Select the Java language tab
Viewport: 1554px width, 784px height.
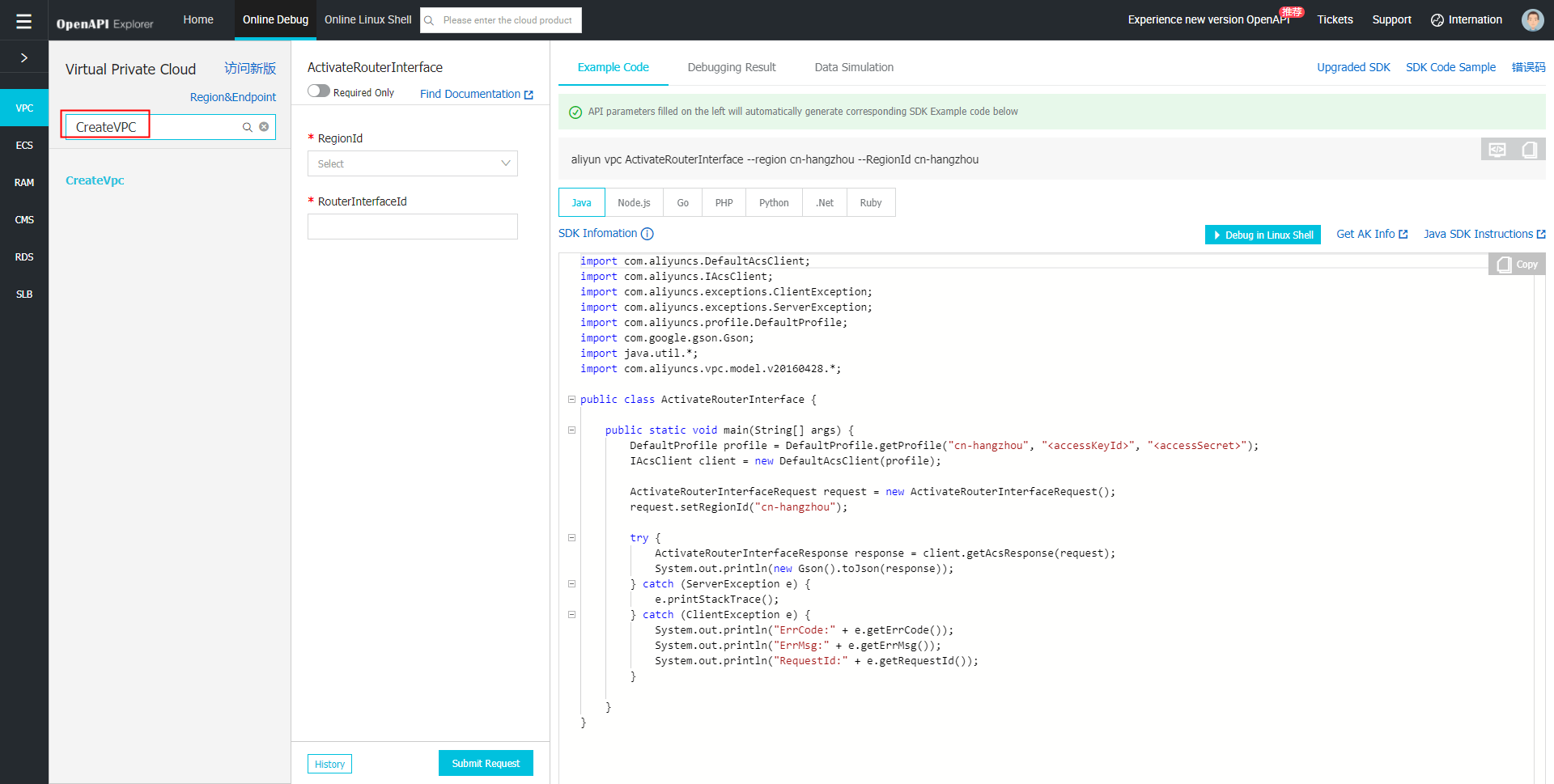(581, 202)
